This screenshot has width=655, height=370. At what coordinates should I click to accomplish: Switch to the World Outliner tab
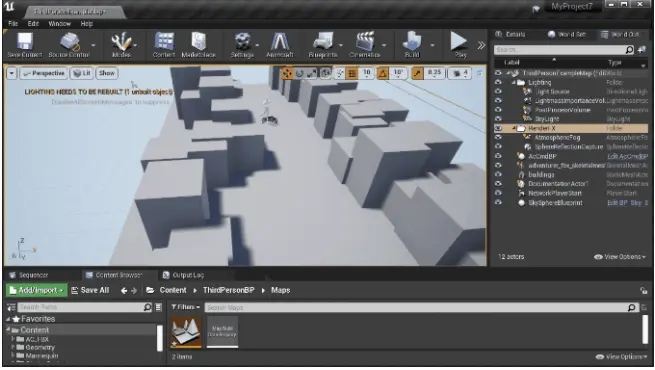(621, 35)
